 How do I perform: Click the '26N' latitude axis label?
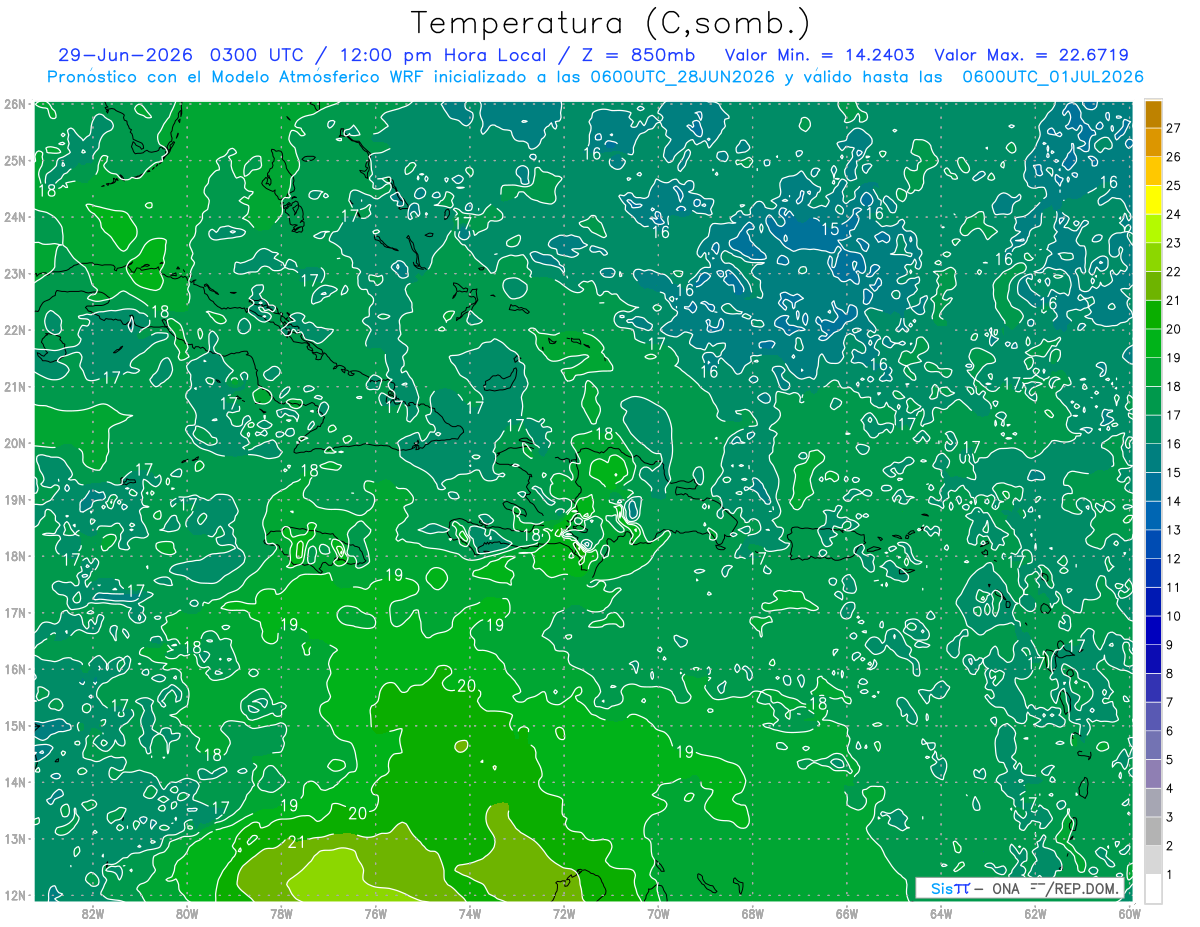[x=14, y=104]
